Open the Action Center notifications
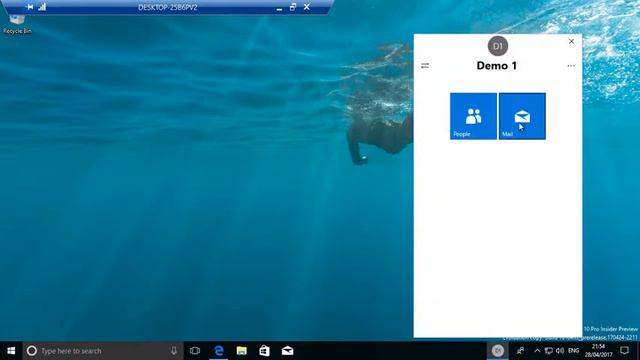This screenshot has height=360, width=640. coord(624,351)
